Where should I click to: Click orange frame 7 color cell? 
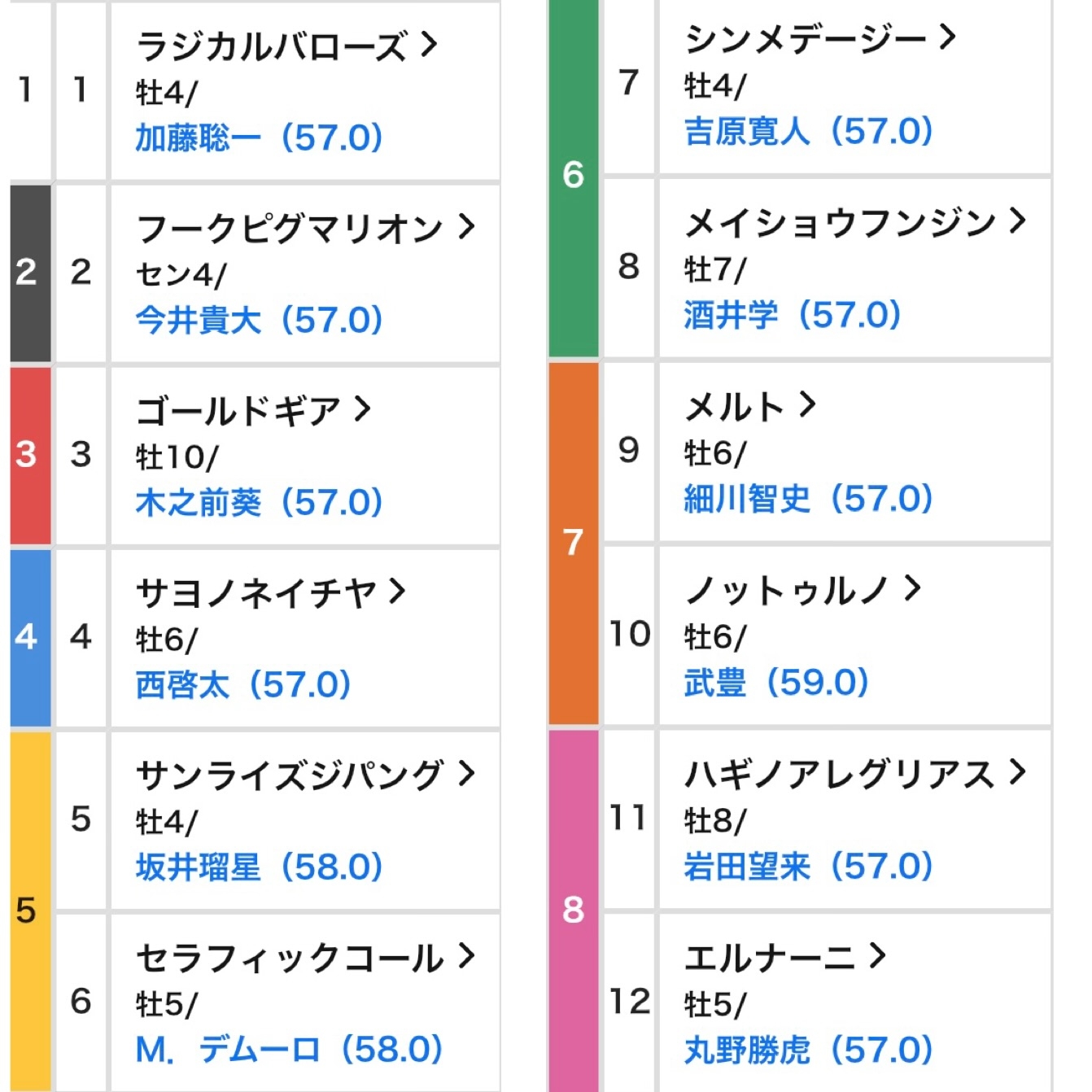pos(574,543)
